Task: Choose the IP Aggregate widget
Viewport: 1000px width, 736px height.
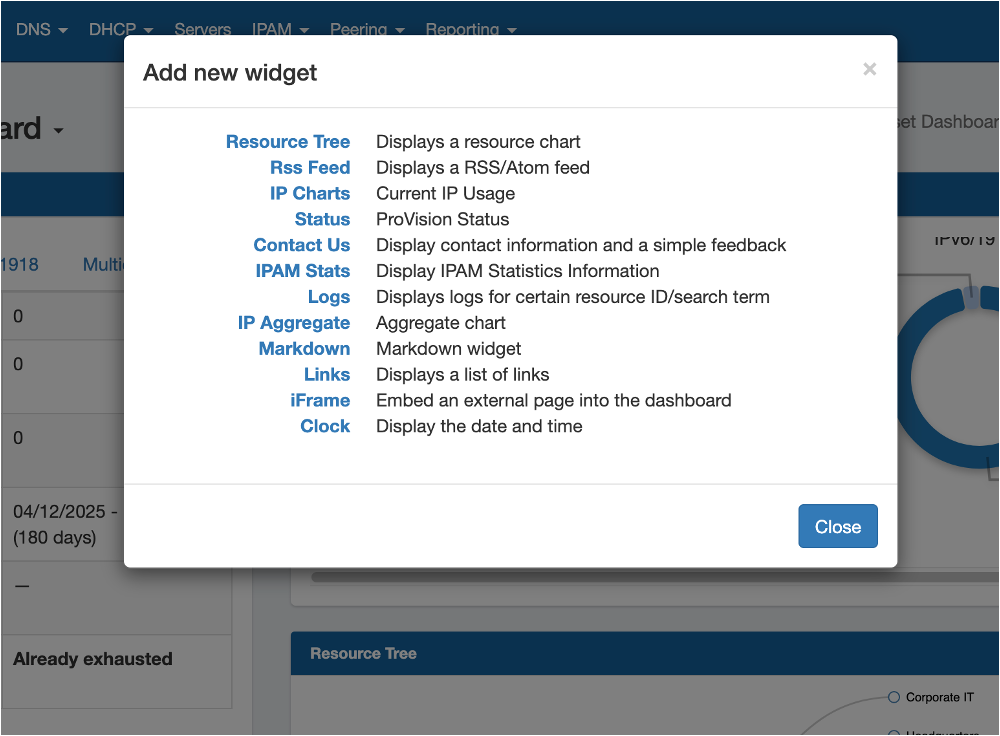Action: pyautogui.click(x=294, y=323)
